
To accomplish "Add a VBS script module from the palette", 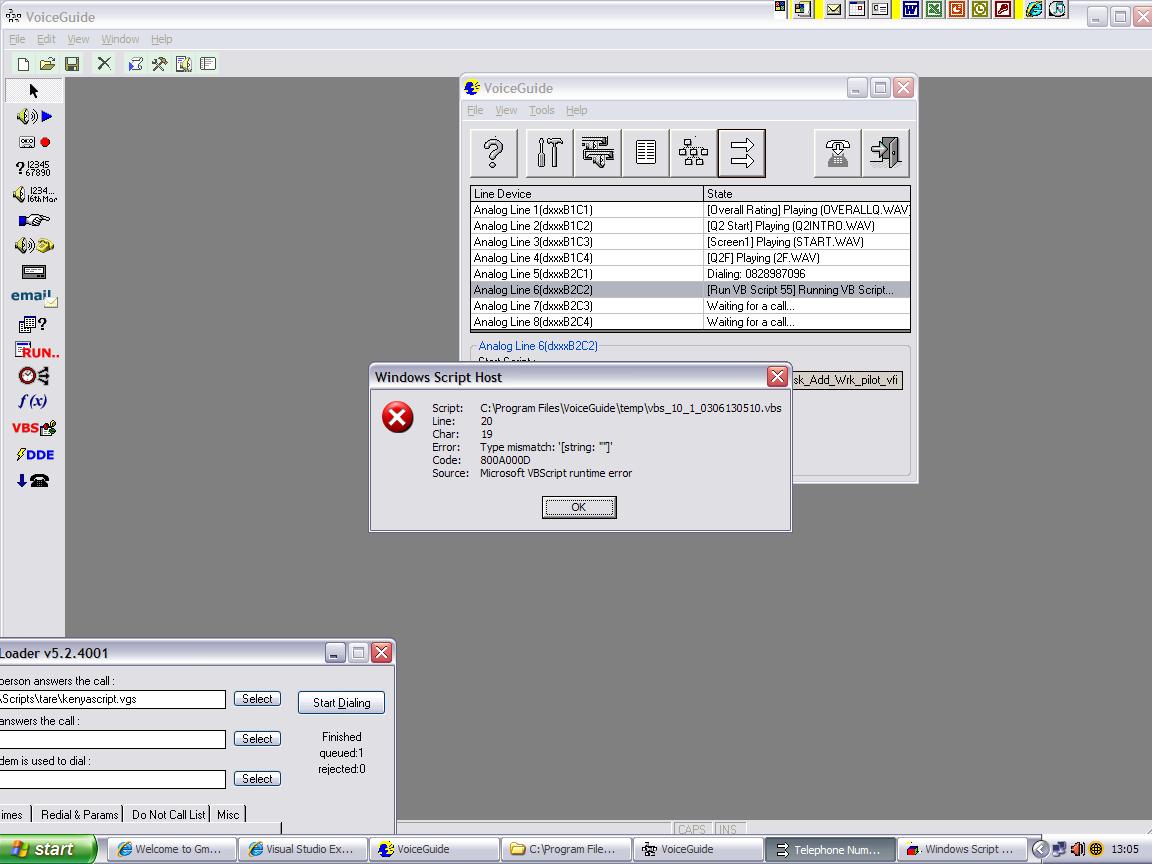I will pyautogui.click(x=34, y=428).
